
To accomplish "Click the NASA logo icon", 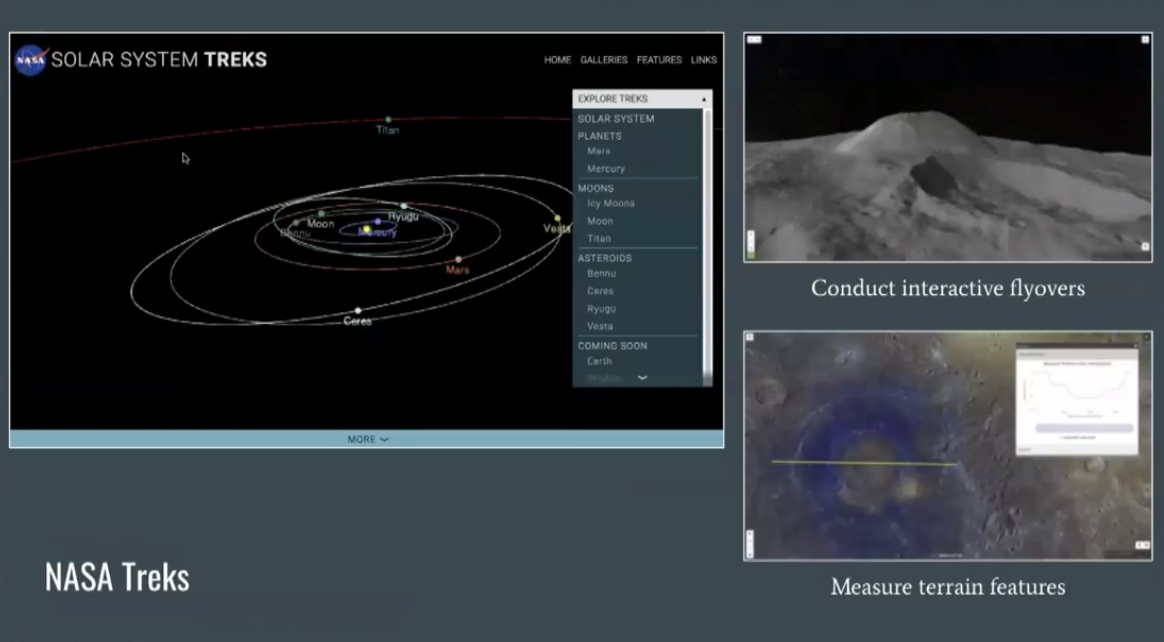I will (x=31, y=60).
